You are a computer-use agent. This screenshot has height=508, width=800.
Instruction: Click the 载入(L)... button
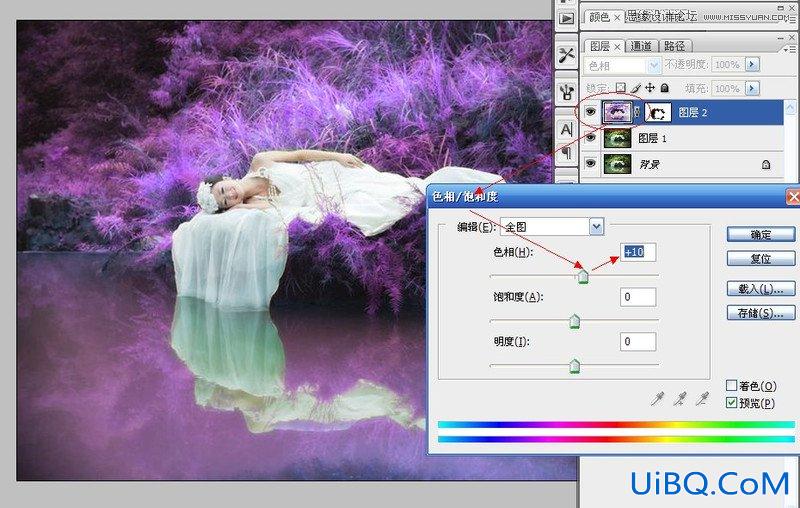(761, 289)
